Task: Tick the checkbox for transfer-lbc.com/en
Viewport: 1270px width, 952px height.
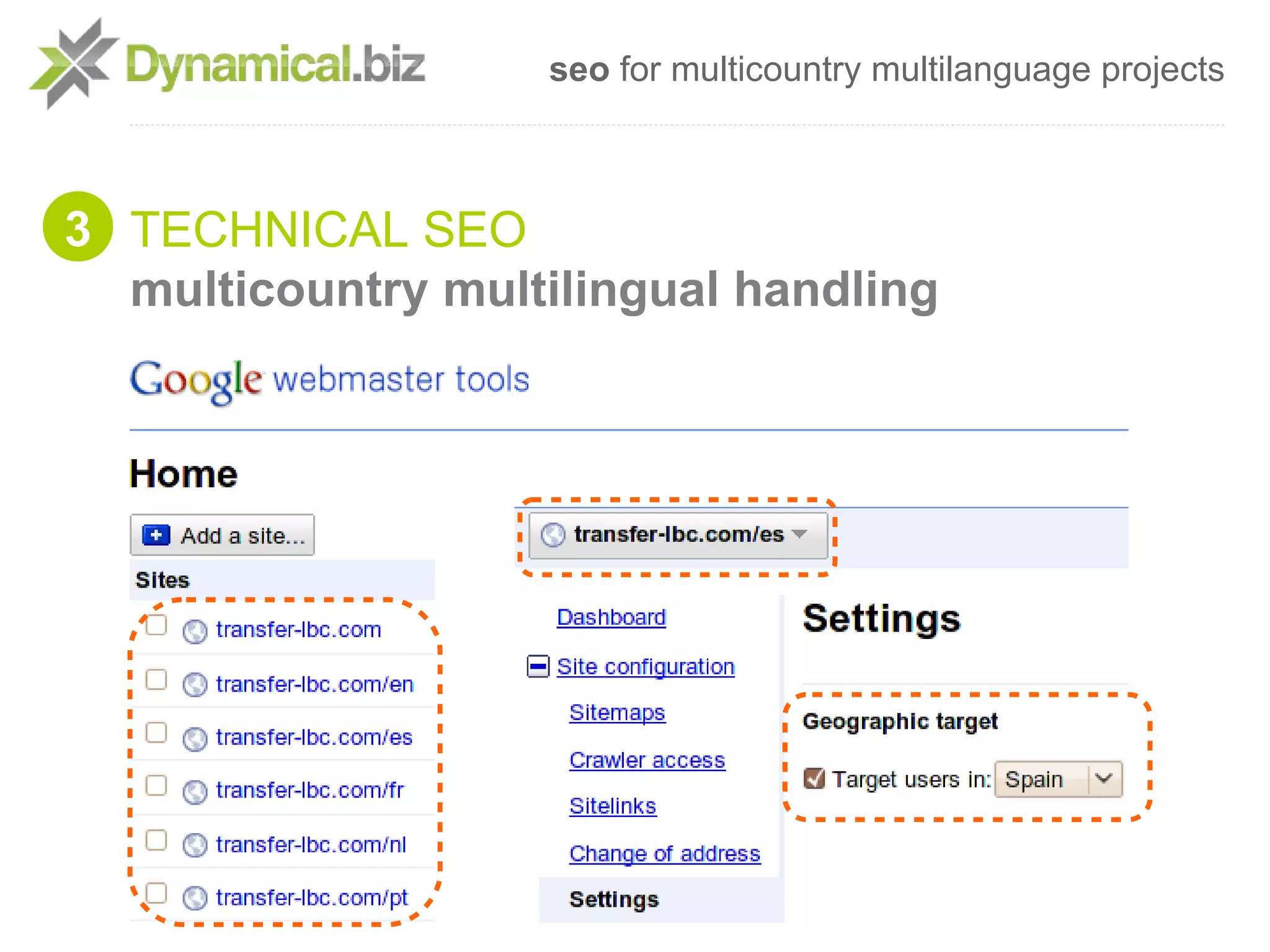Action: tap(156, 679)
